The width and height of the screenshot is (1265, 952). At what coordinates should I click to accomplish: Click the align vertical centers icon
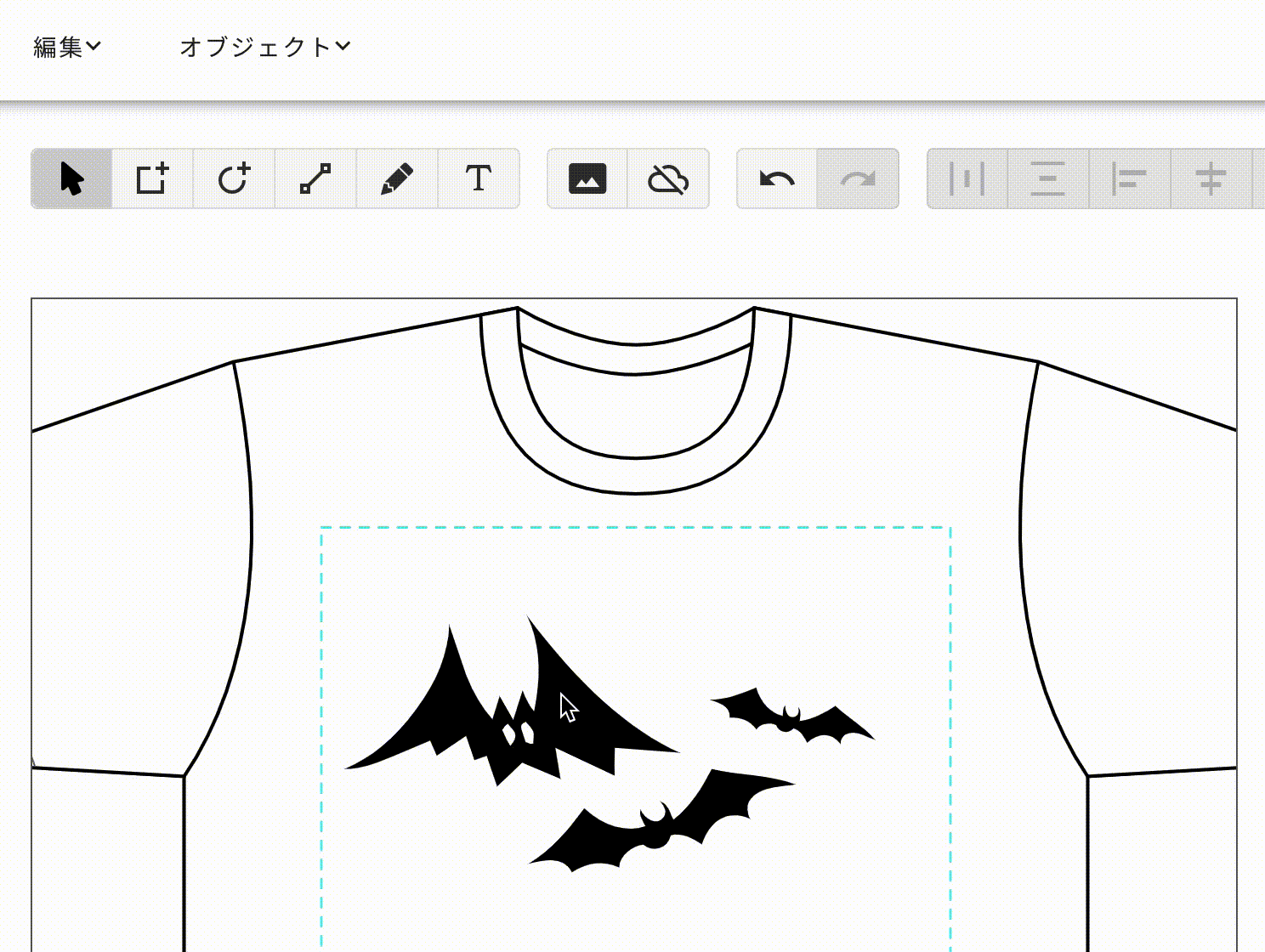click(x=1211, y=178)
